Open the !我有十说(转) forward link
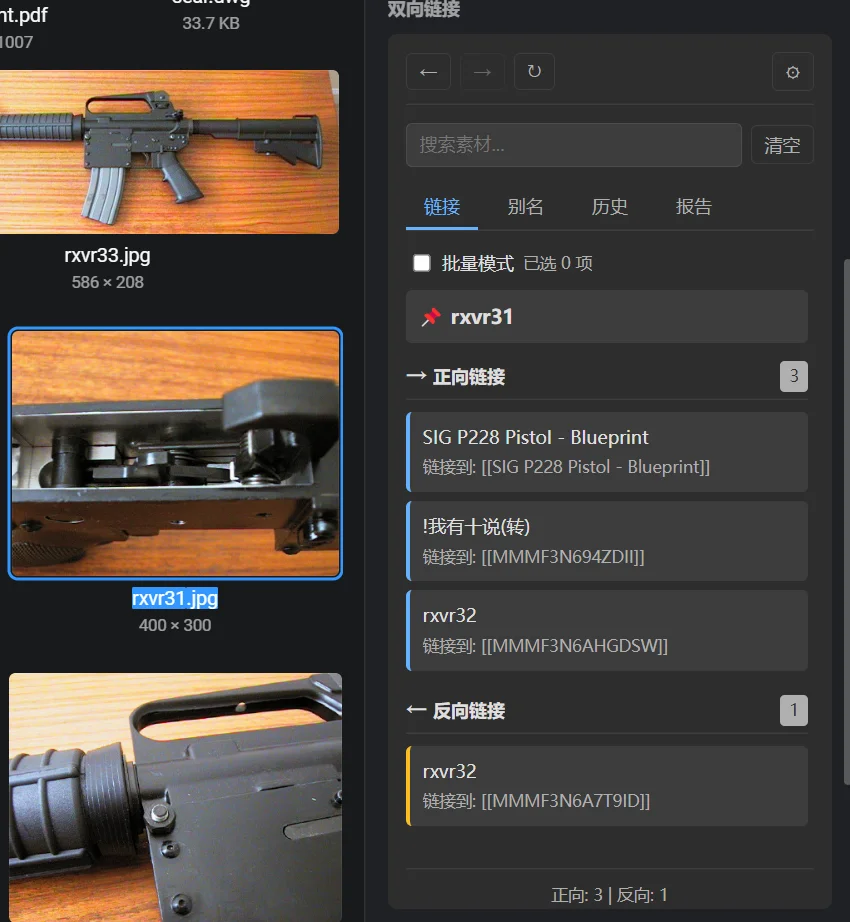 tap(606, 541)
